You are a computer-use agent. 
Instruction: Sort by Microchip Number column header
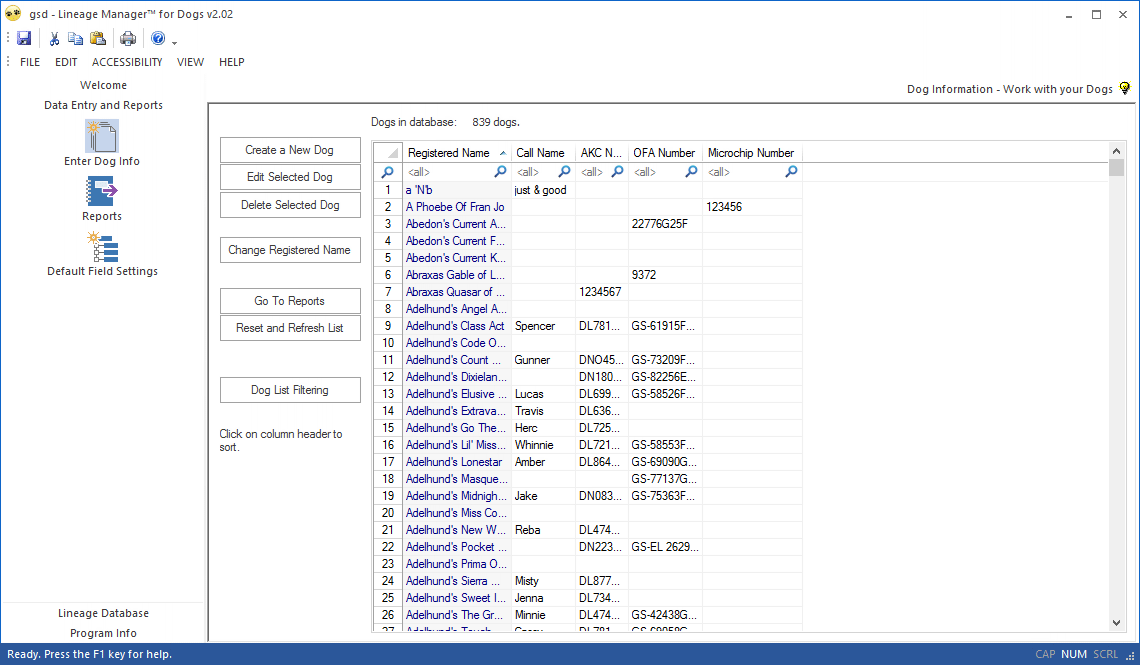click(x=752, y=153)
